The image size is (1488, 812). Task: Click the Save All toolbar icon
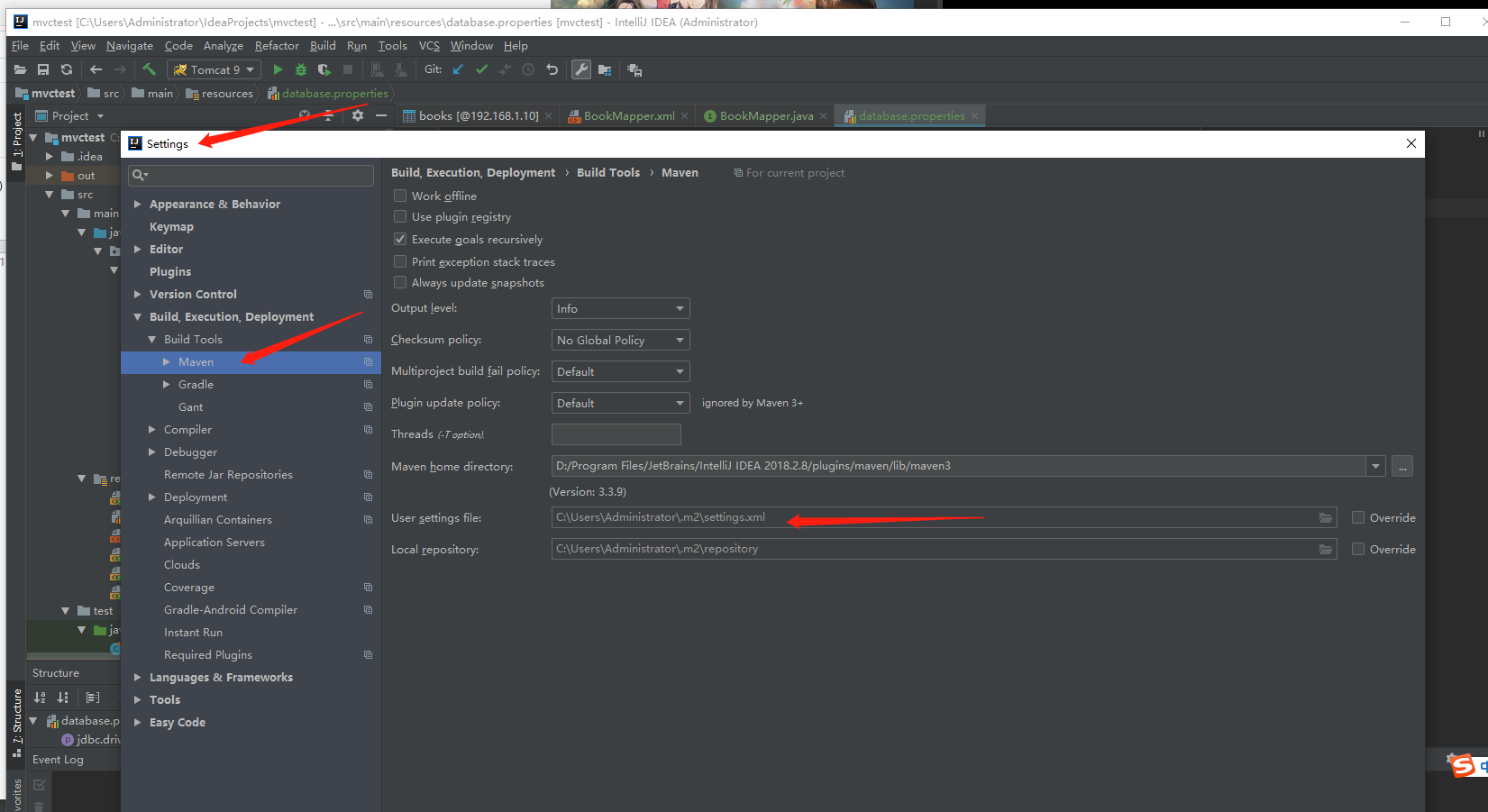click(43, 69)
